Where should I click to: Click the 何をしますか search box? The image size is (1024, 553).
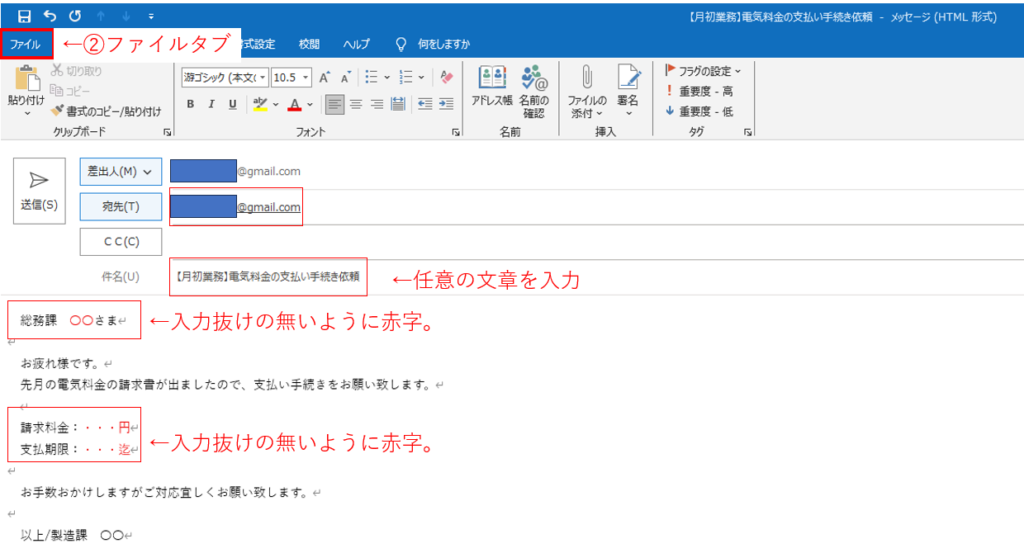click(444, 44)
